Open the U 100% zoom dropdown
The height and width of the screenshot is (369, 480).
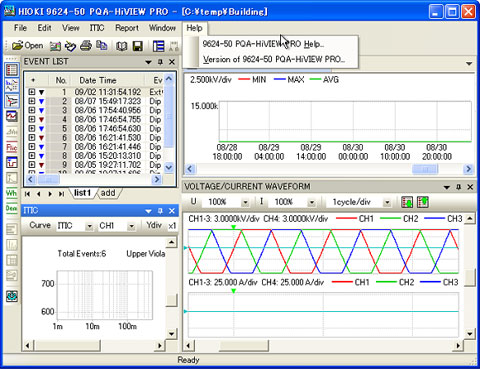[x=245, y=202]
